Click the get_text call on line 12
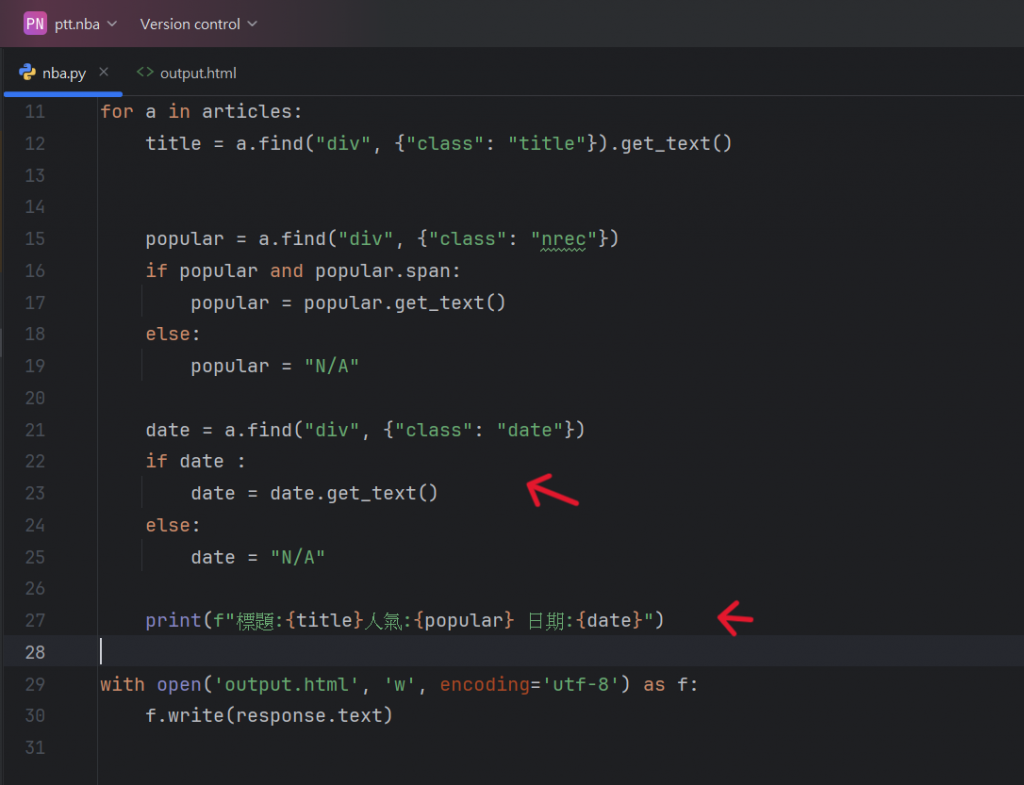Viewport: 1024px width, 785px height. point(676,144)
